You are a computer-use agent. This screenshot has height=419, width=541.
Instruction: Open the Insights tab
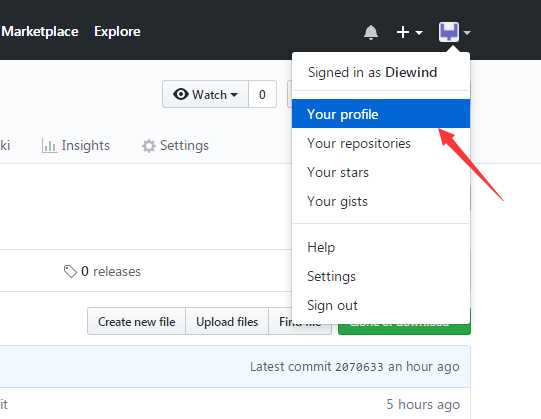click(x=76, y=146)
